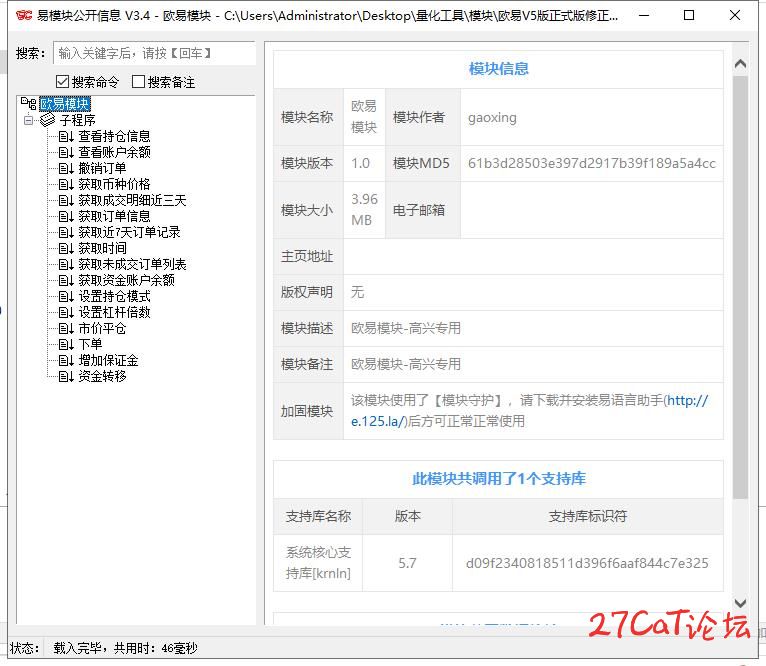Click the icon beside 获取成交明细近三天
The height and width of the screenshot is (666, 766).
point(66,200)
